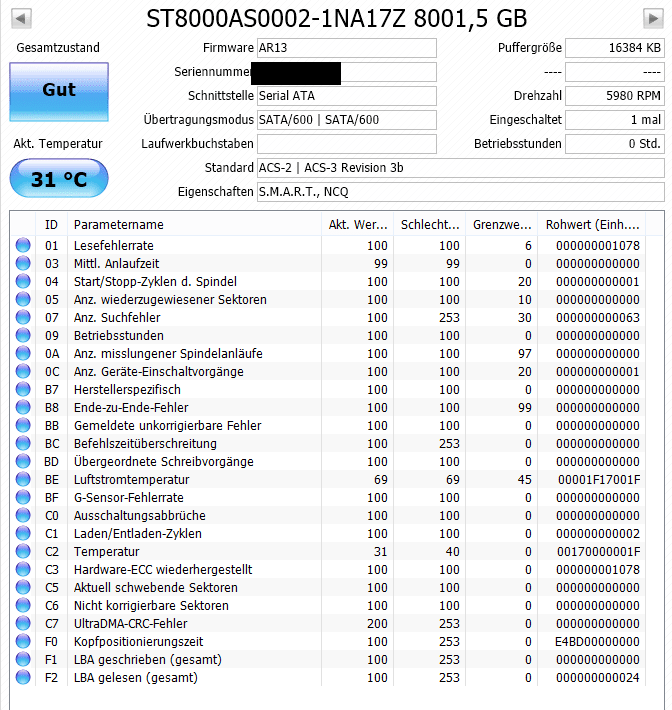Click status icon of Übergeordnete Schreibvorgänge row
Viewport: 672px width, 710px height.
[x=23, y=461]
